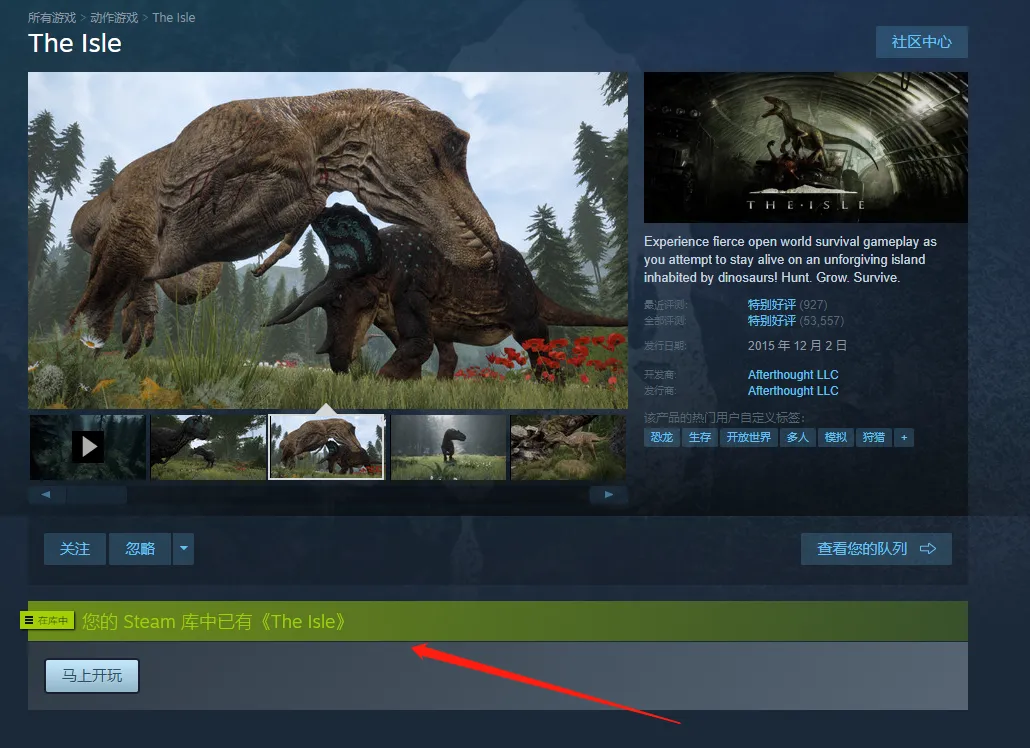Open the Afterthought LLC developer link
This screenshot has width=1030, height=748.
click(793, 375)
